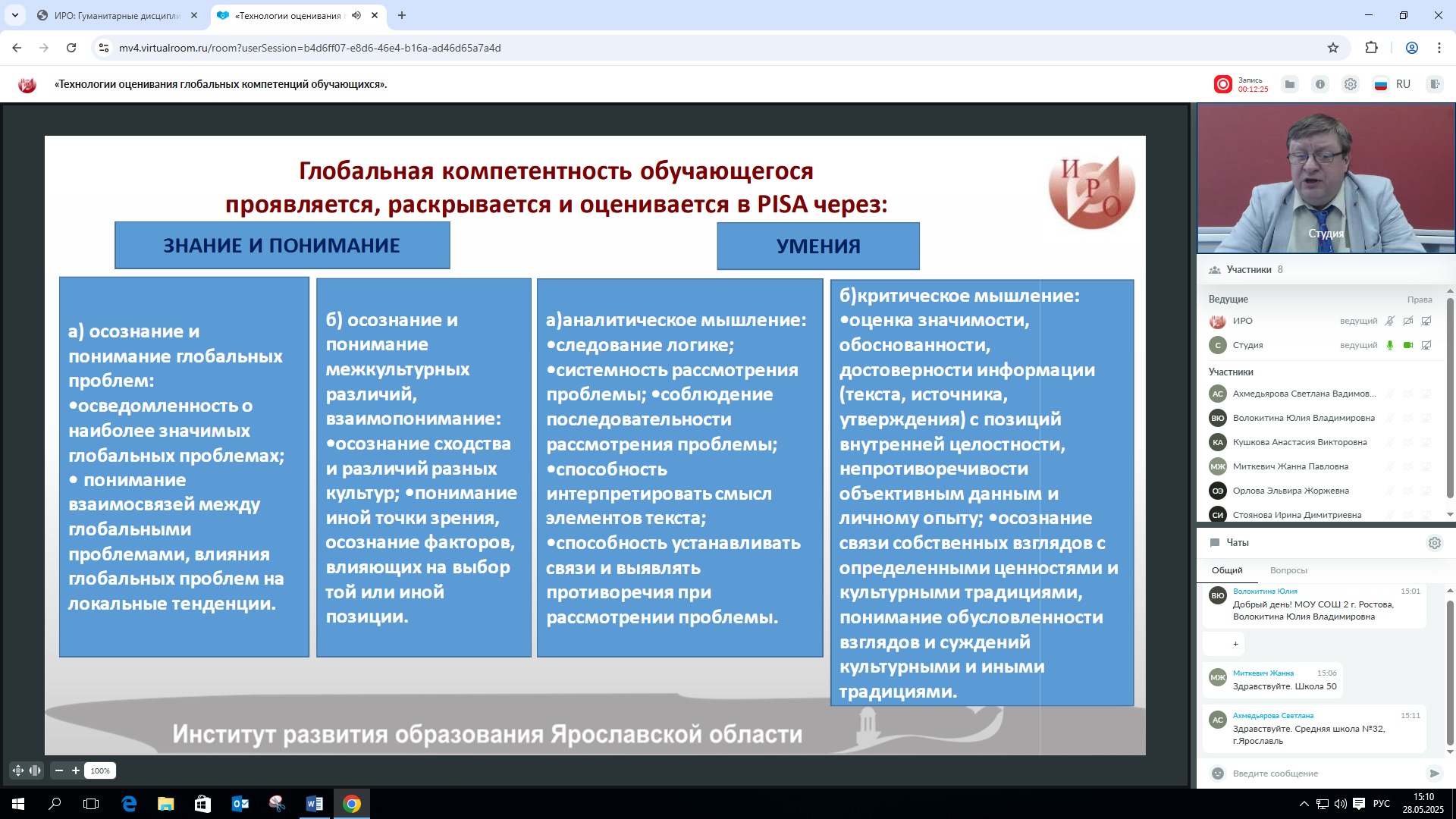View site information icon in address bar
This screenshot has width=1456, height=819.
coord(104,48)
